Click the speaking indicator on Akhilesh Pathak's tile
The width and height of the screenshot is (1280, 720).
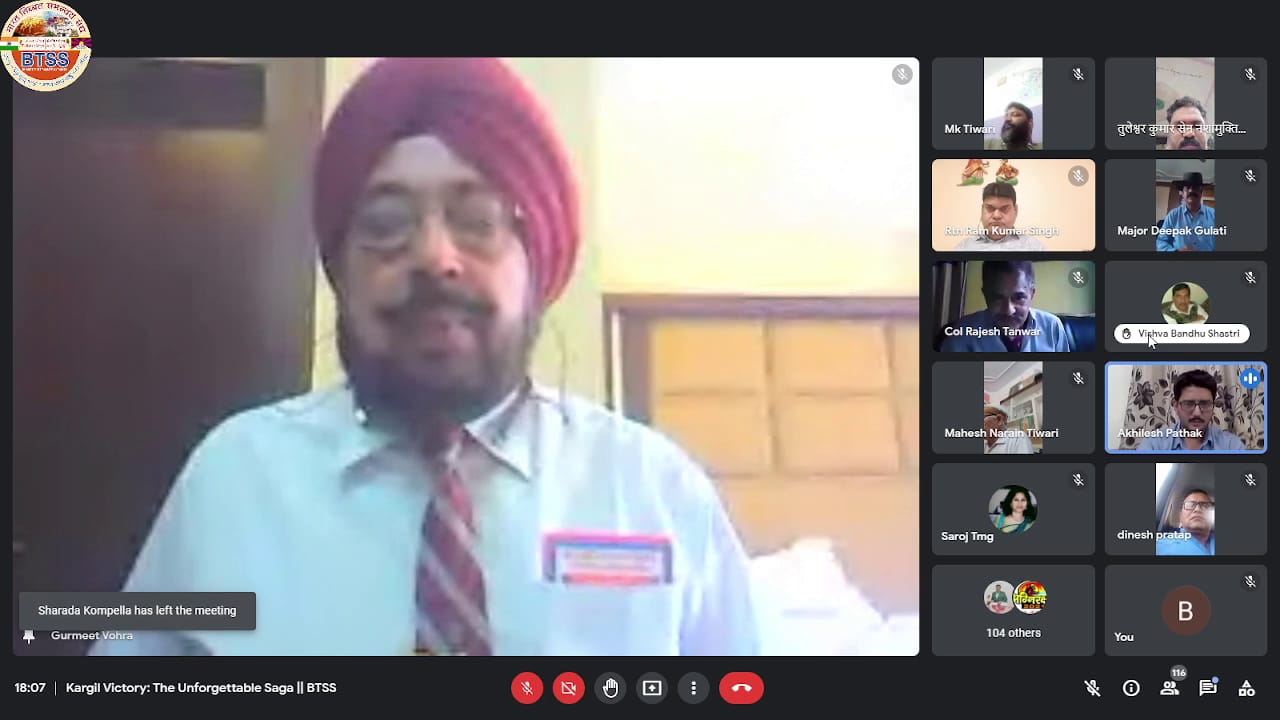click(1250, 378)
